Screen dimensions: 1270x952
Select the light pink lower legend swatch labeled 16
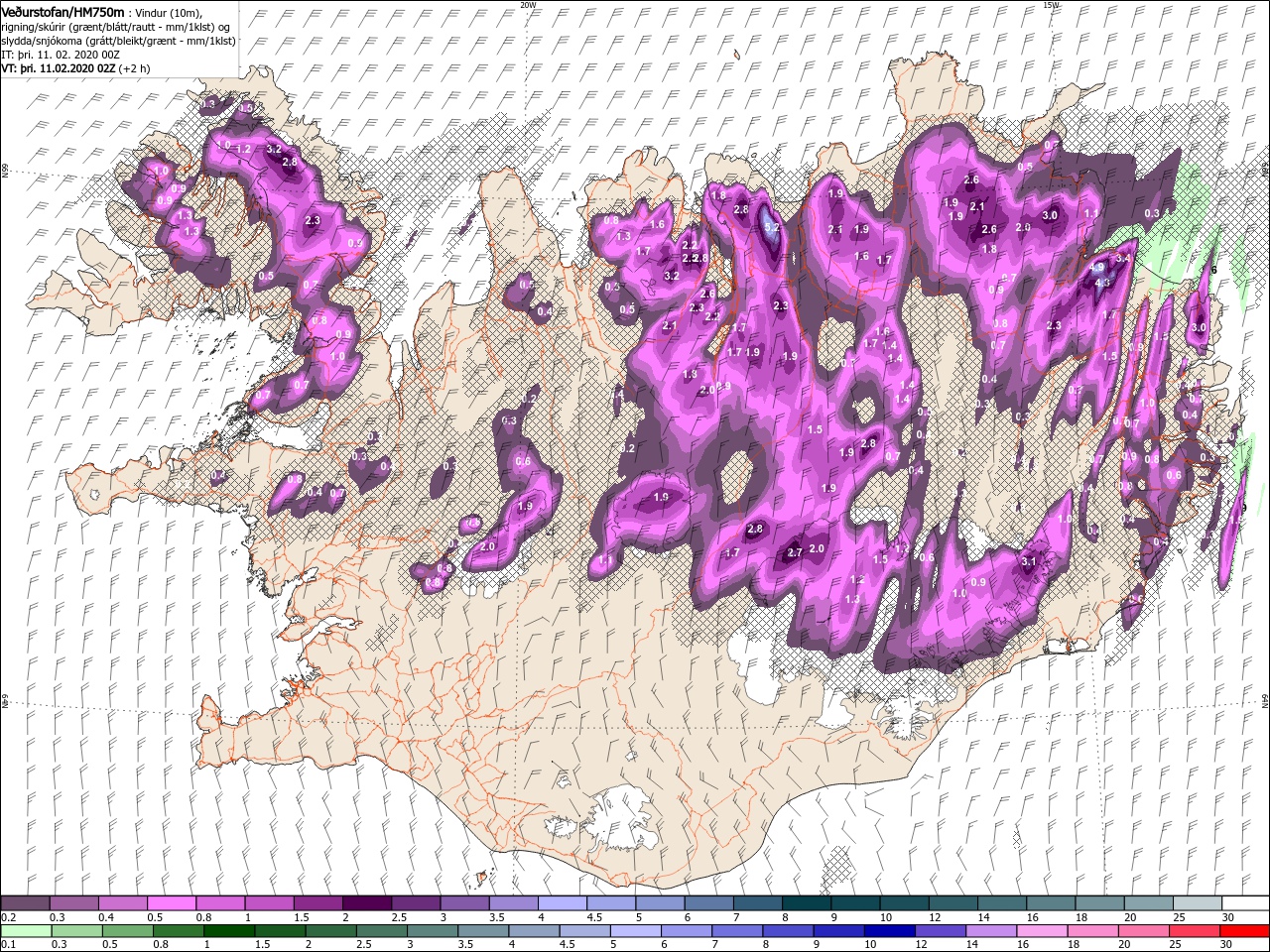[x=1042, y=931]
